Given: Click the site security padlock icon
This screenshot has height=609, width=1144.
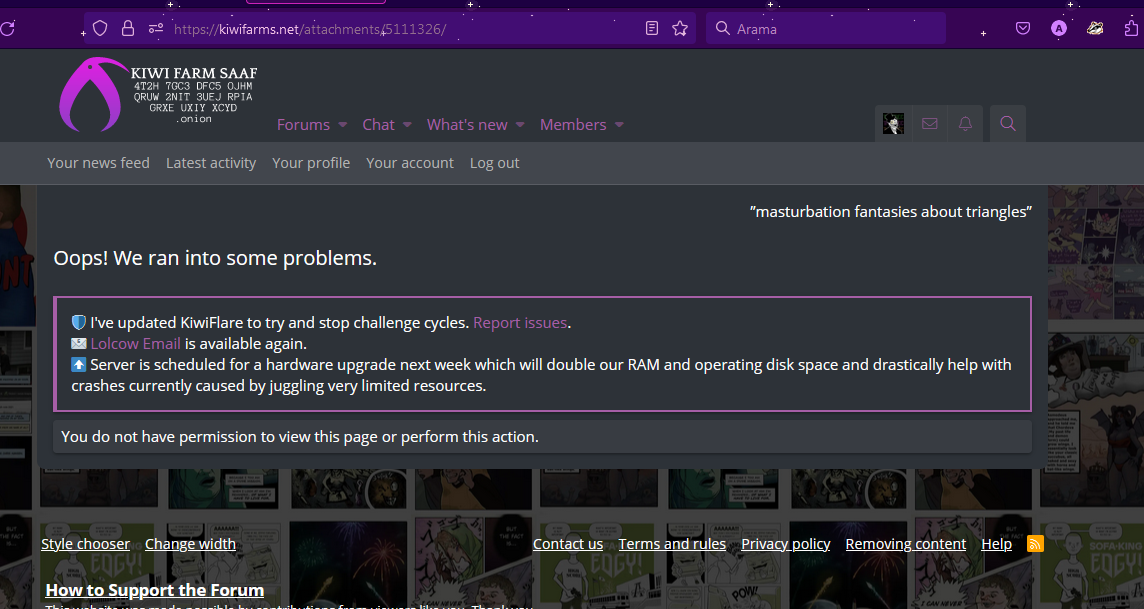Looking at the screenshot, I should [128, 28].
